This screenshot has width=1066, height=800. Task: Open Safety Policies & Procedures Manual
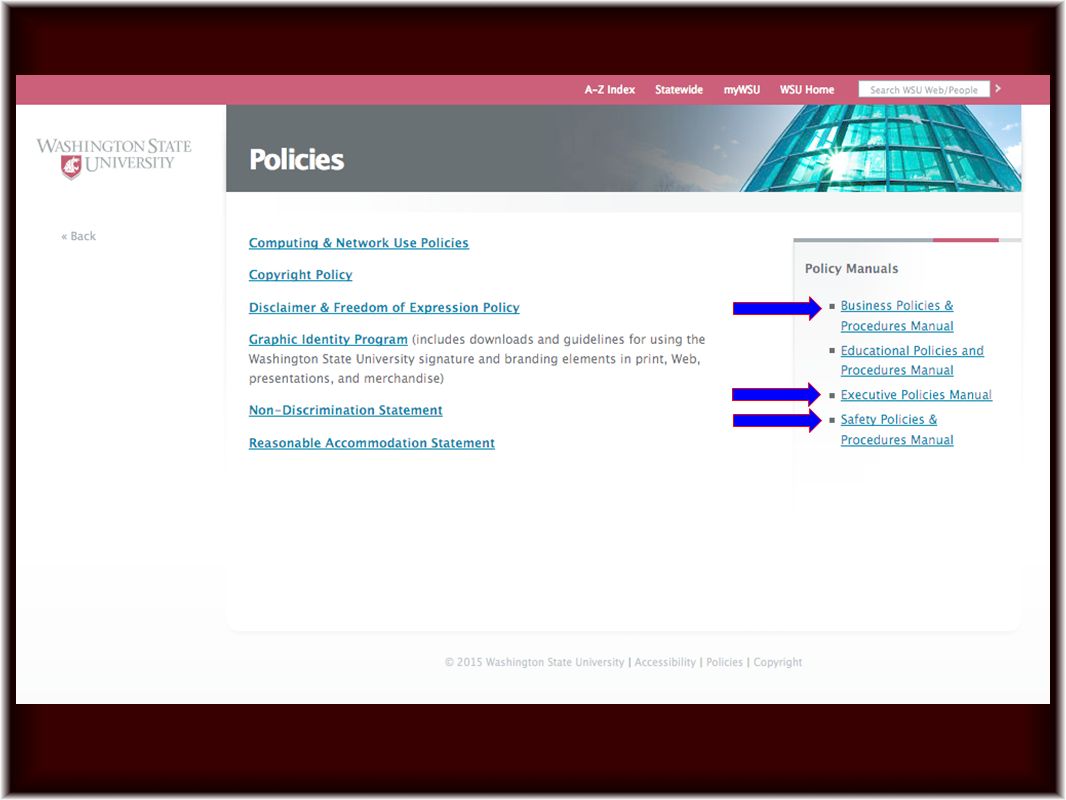point(897,430)
